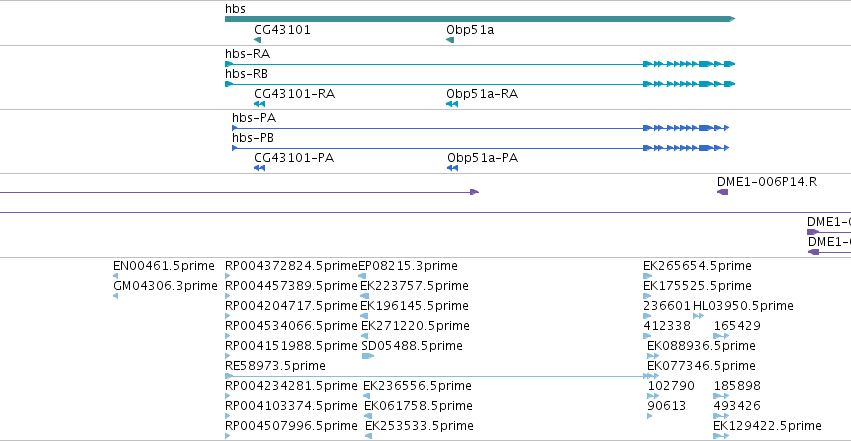Click the HL03950.5prime arrow glyph
851x441 pixels.
pos(698,316)
